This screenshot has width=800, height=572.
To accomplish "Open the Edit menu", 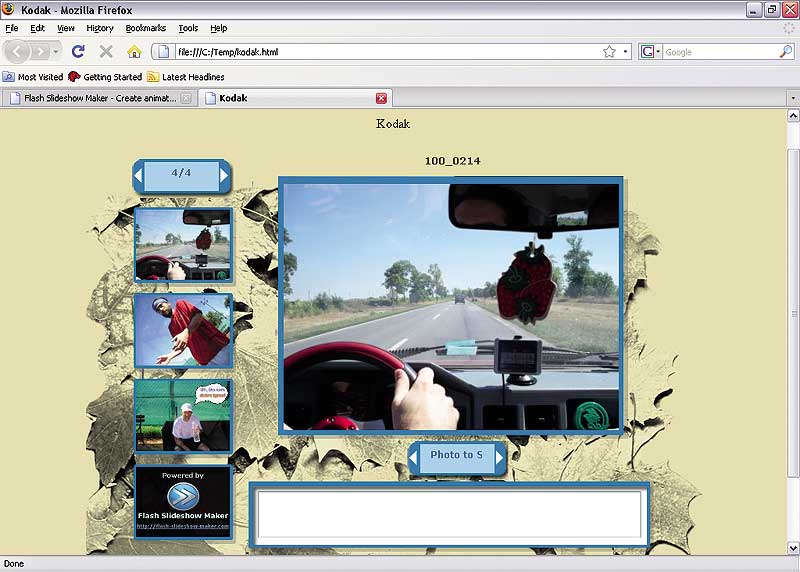I will coord(37,28).
